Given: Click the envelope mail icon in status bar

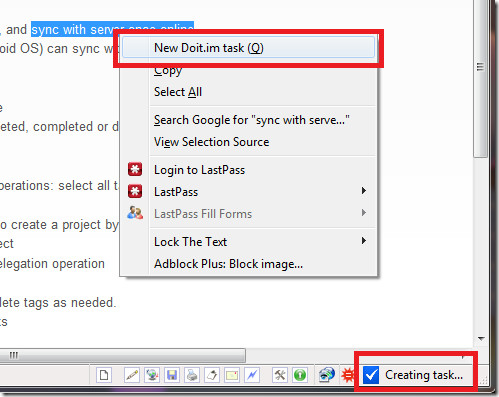Looking at the screenshot, I should [x=232, y=375].
